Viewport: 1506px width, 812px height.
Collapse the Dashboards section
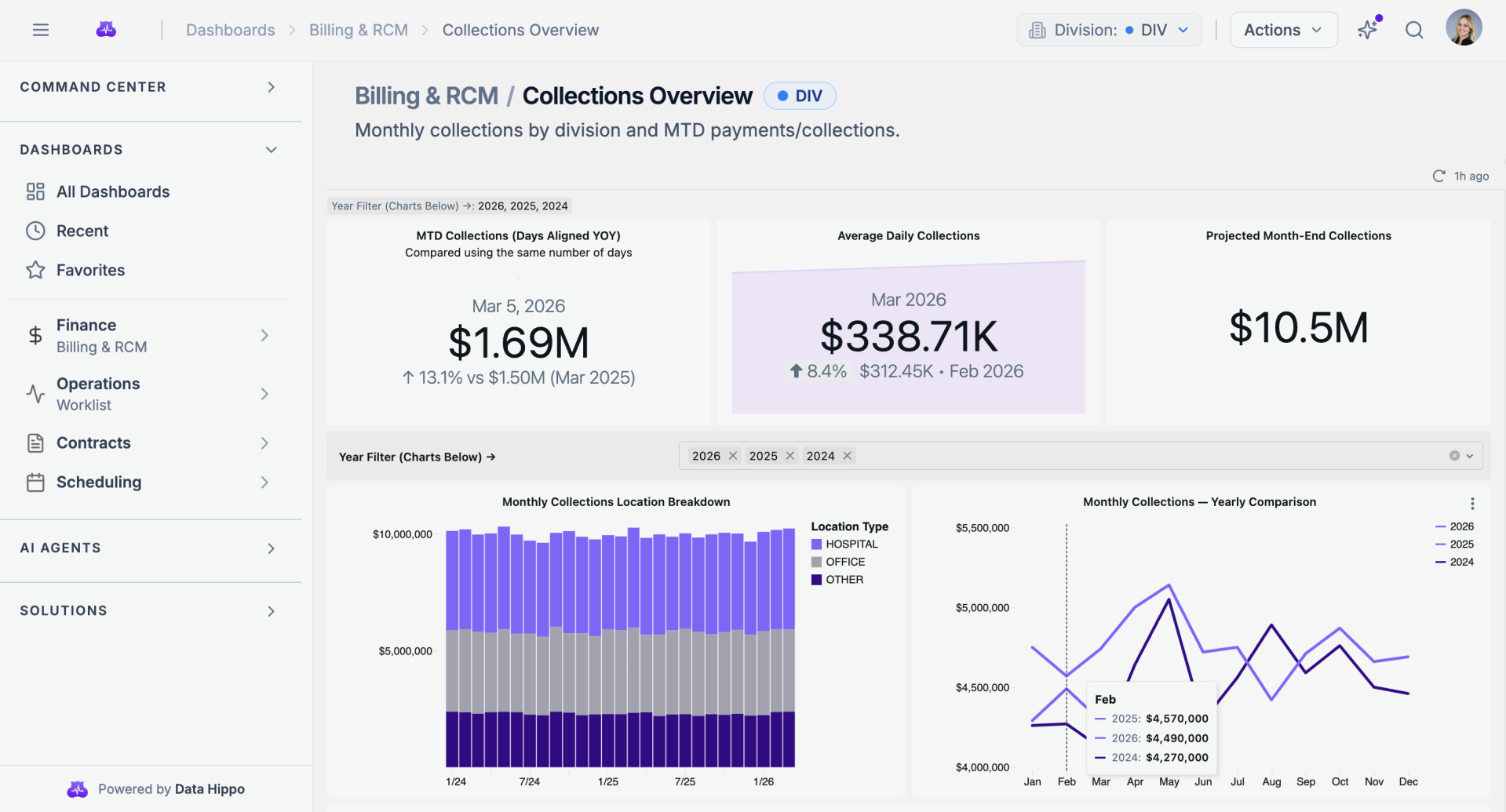[271, 149]
